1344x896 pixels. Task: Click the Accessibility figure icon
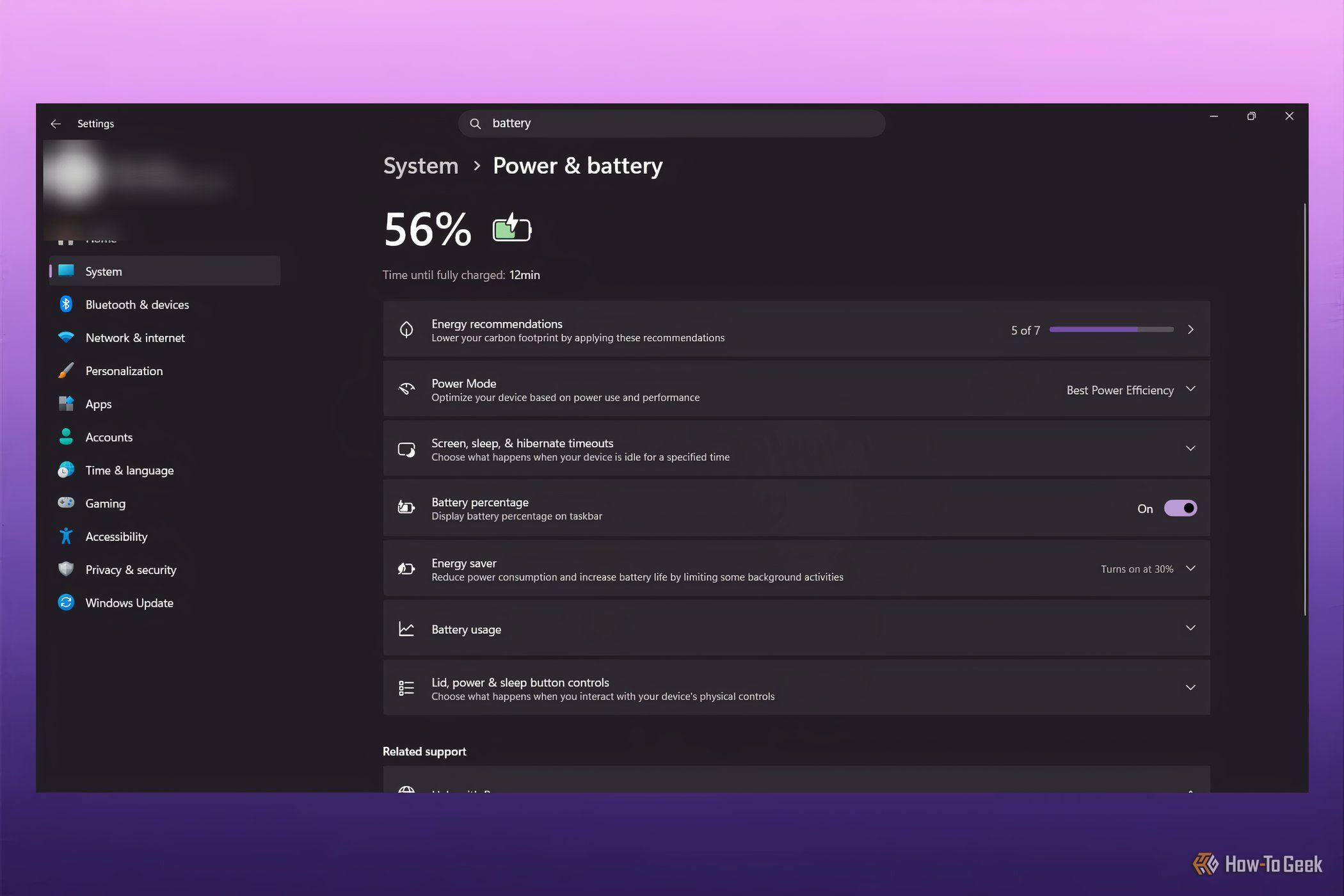point(66,536)
